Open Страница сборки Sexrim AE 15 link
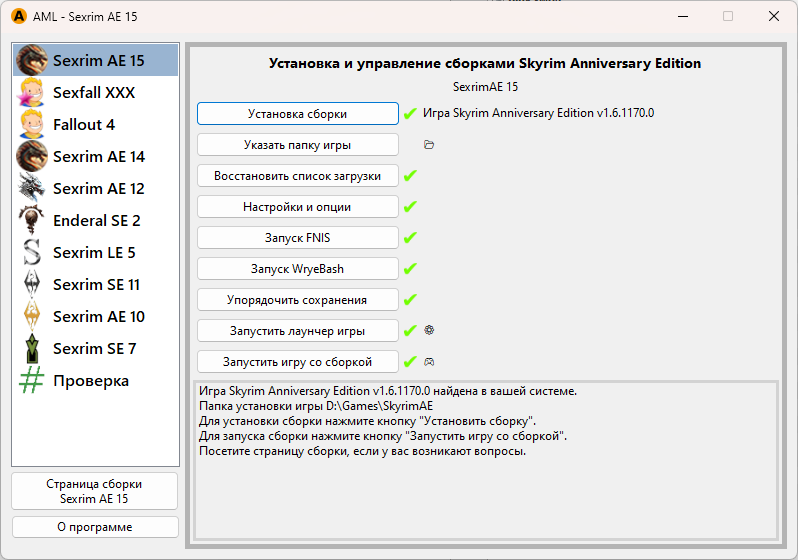The height and width of the screenshot is (560, 798). [x=95, y=491]
